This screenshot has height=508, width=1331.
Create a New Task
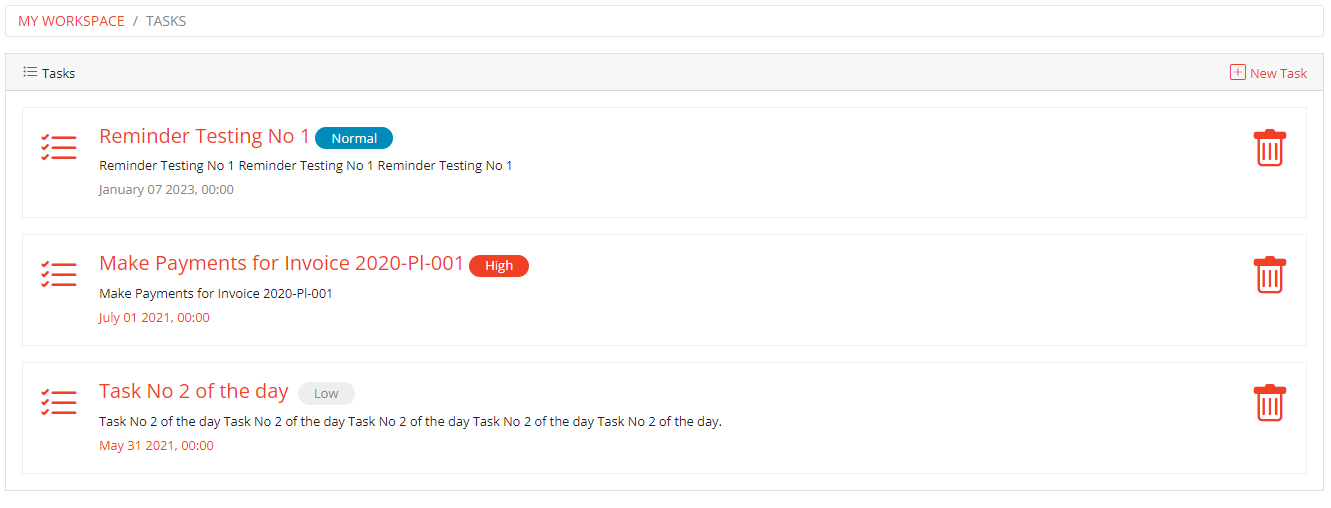tap(1277, 73)
